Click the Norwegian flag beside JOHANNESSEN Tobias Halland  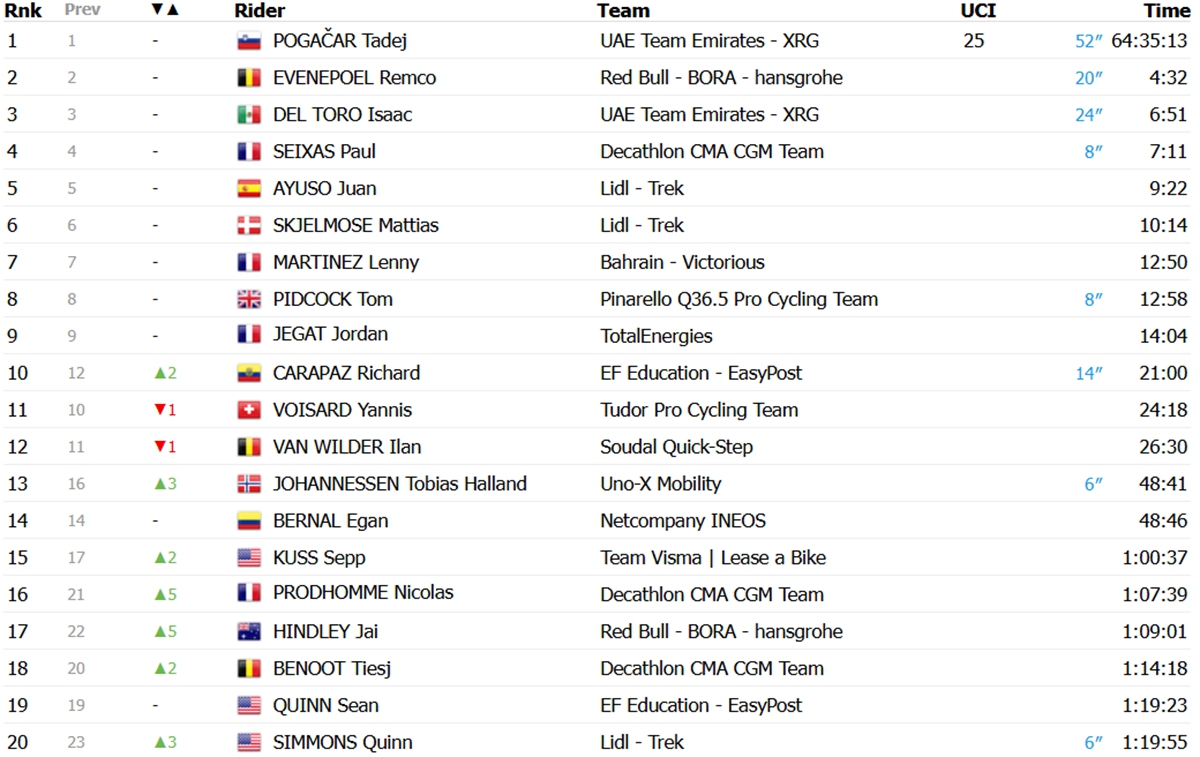click(249, 484)
